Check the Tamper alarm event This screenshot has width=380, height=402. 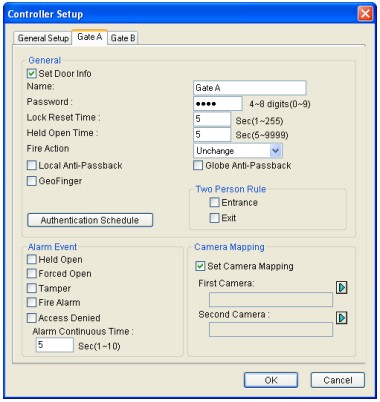point(32,288)
